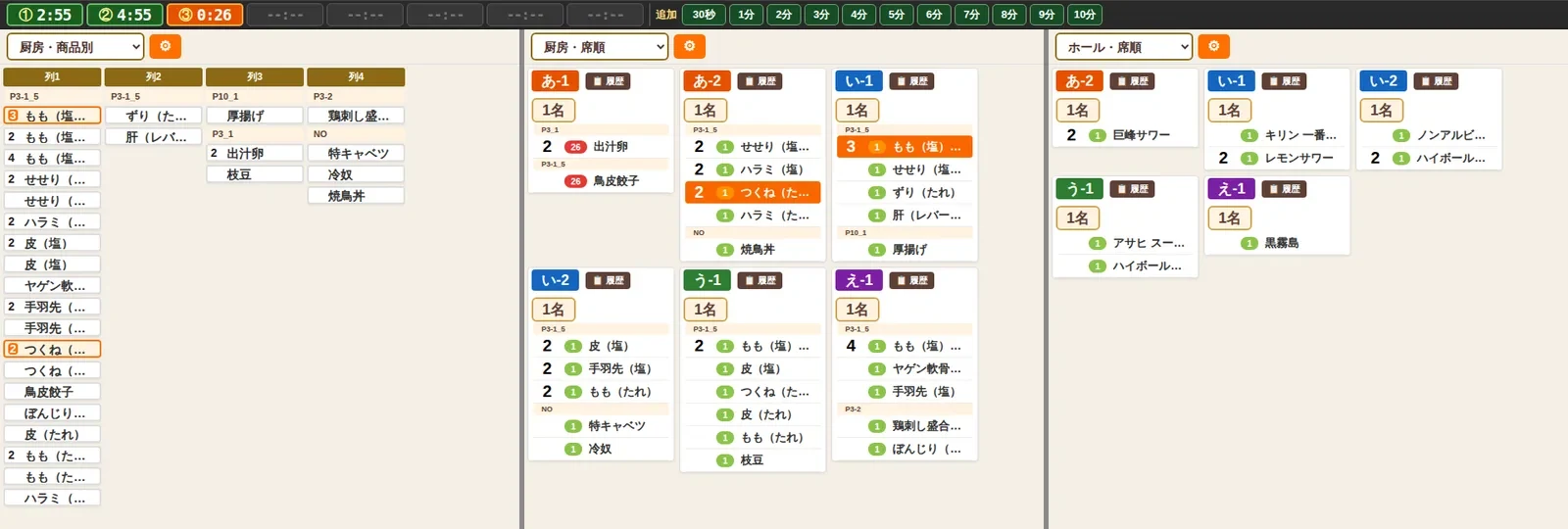Select ずり（た item in 列2
Image resolution: width=1568 pixels, height=529 pixels.
tap(154, 116)
